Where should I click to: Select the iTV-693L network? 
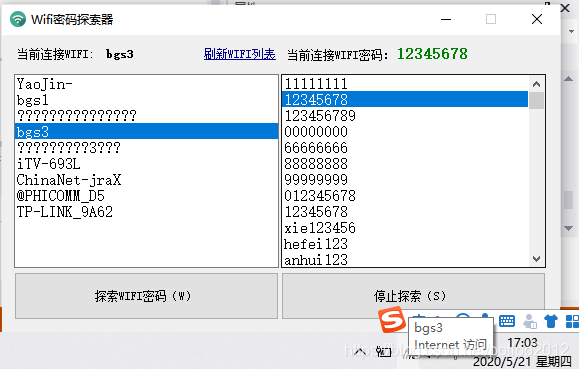pyautogui.click(x=146, y=164)
